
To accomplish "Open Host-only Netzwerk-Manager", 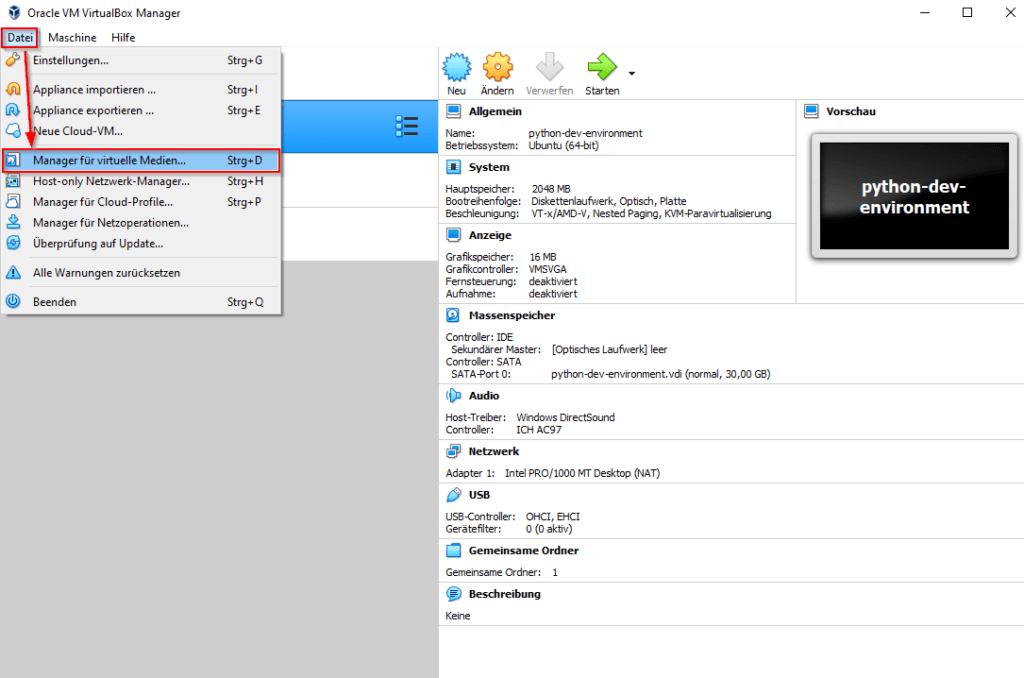I will 110,181.
